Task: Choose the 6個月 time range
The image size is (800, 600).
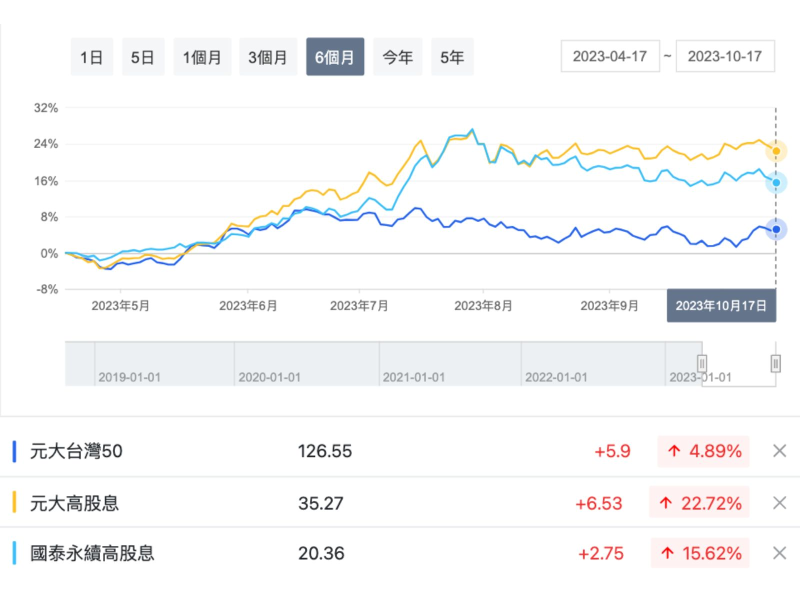Action: pos(335,57)
